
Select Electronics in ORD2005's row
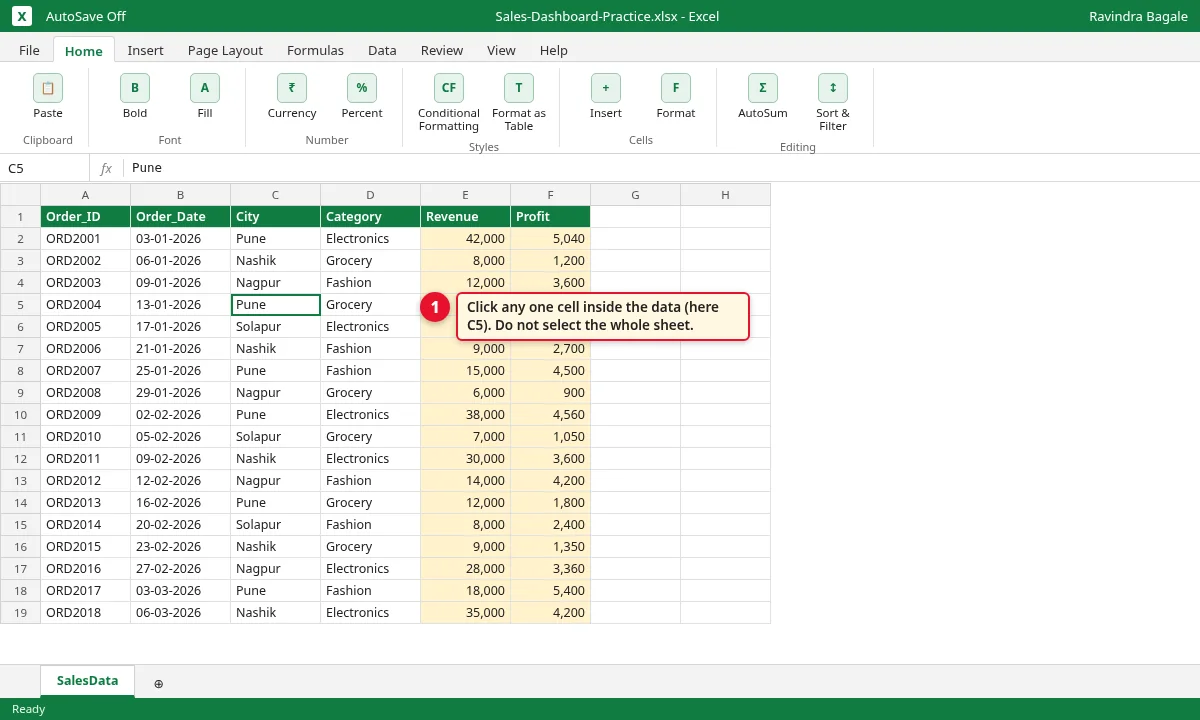pyautogui.click(x=371, y=327)
